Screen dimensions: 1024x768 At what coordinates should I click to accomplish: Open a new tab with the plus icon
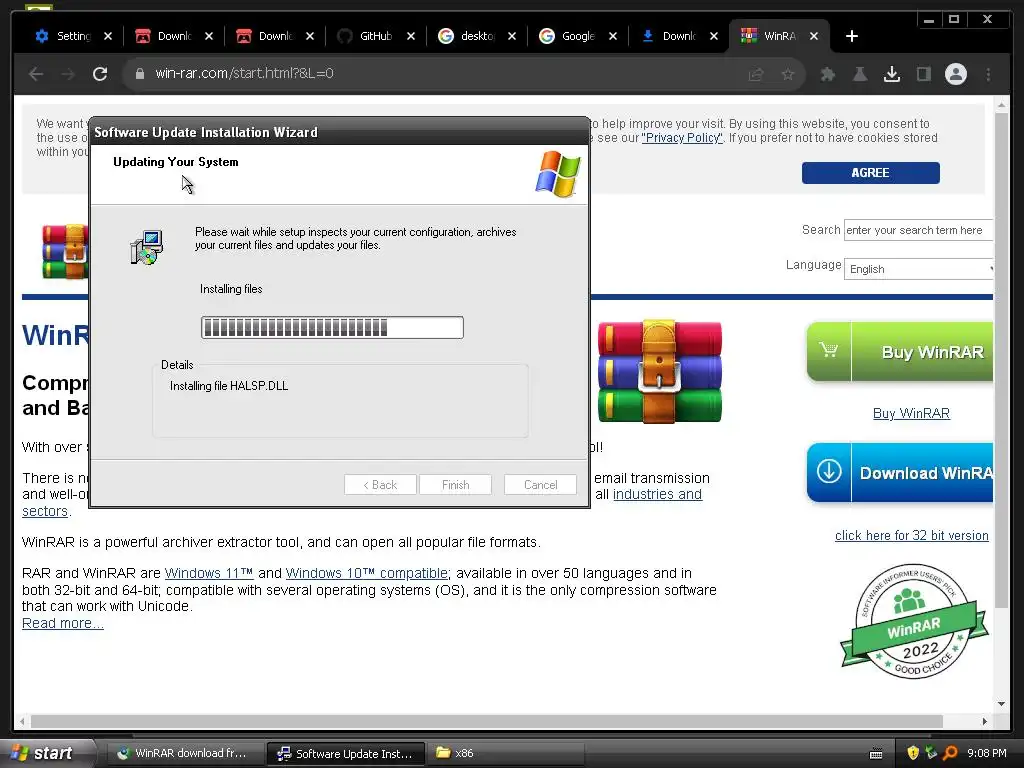coord(852,36)
